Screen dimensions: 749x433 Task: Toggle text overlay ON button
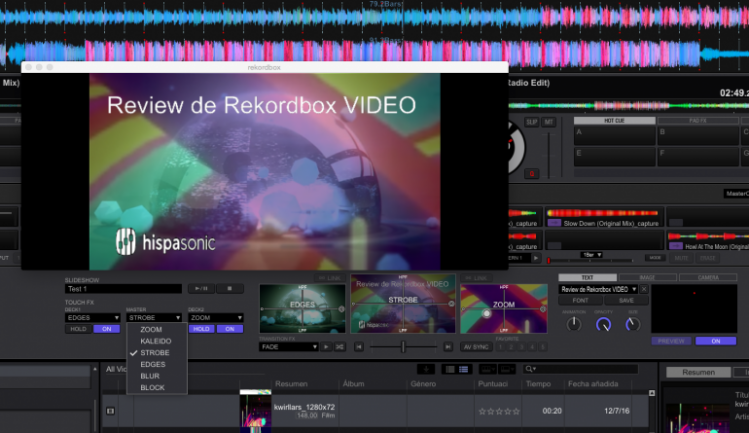tap(716, 341)
